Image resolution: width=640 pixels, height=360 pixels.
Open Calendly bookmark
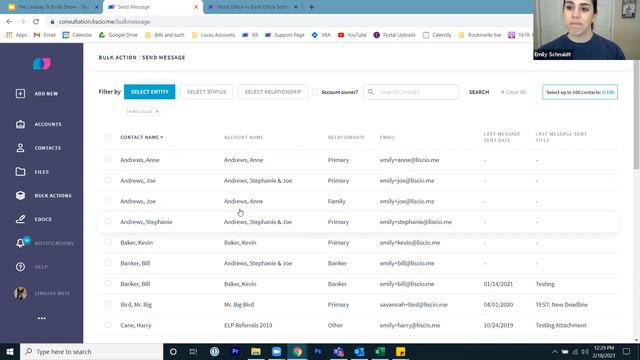click(437, 35)
